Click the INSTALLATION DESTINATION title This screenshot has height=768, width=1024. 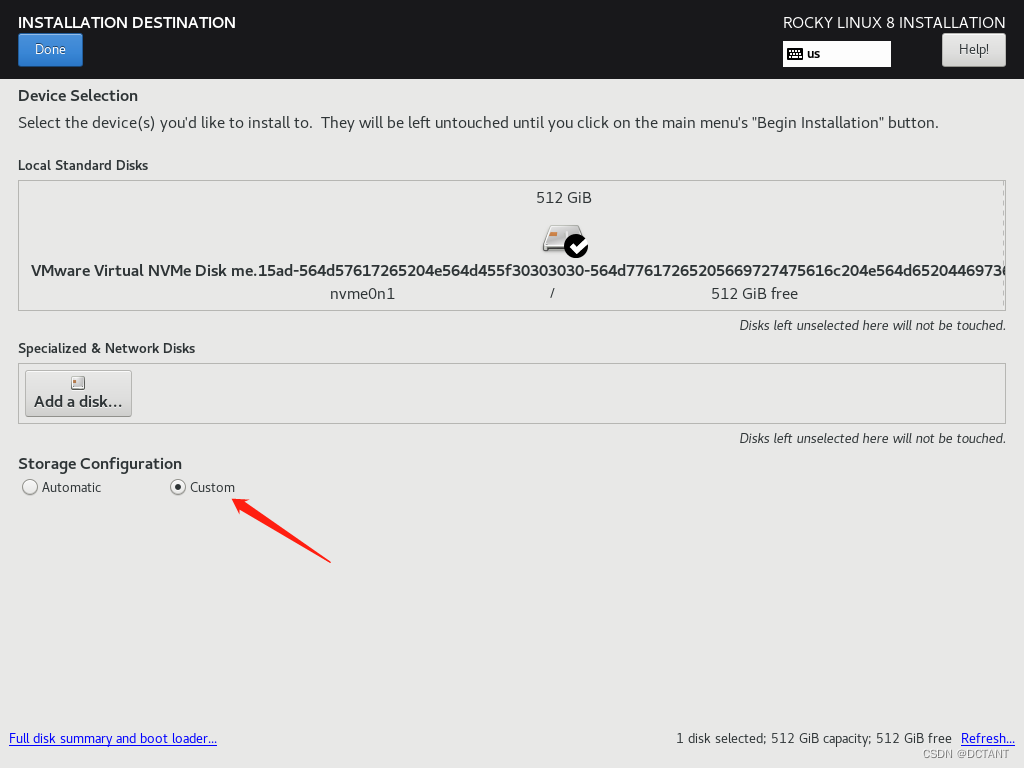point(127,22)
